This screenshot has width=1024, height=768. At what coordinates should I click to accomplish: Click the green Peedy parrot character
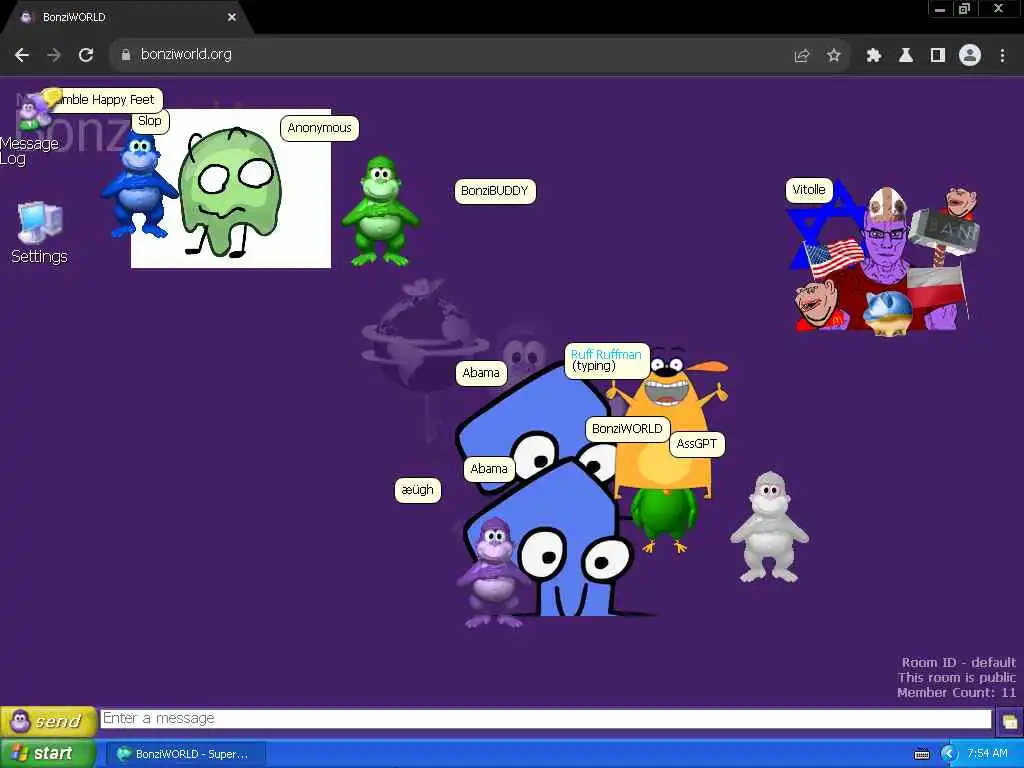tap(664, 519)
